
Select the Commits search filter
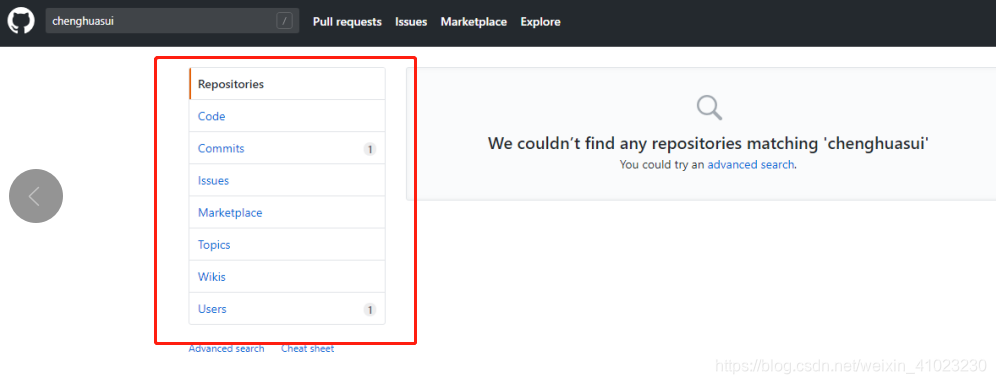[x=287, y=149]
